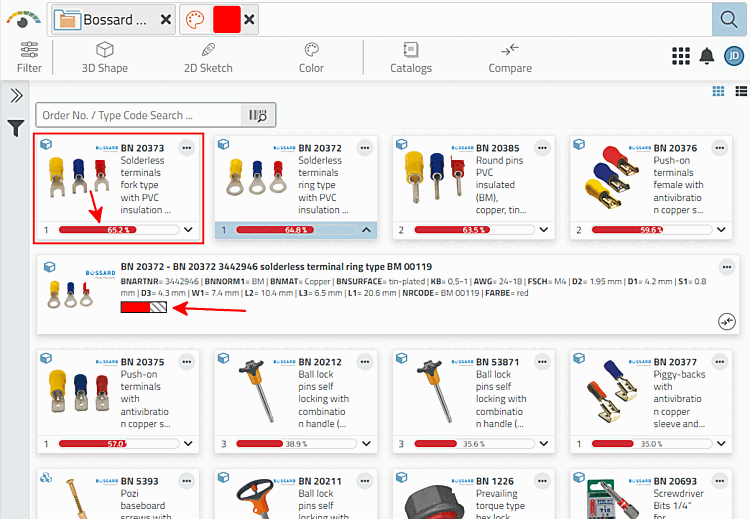This screenshot has height=519, width=750.
Task: Open the Compare tool
Action: tap(510, 57)
